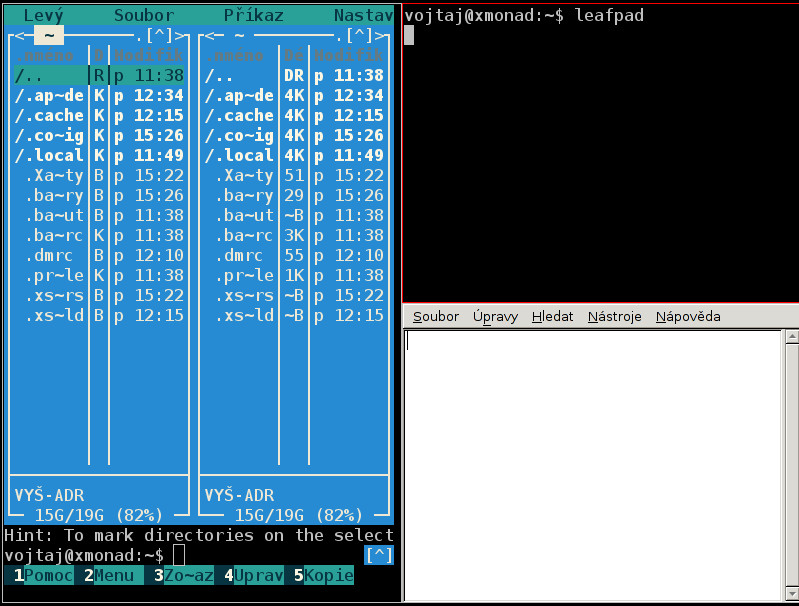Select .pr~le file in the left panel
Screen dimensions: 799x606
[x=99, y=275]
